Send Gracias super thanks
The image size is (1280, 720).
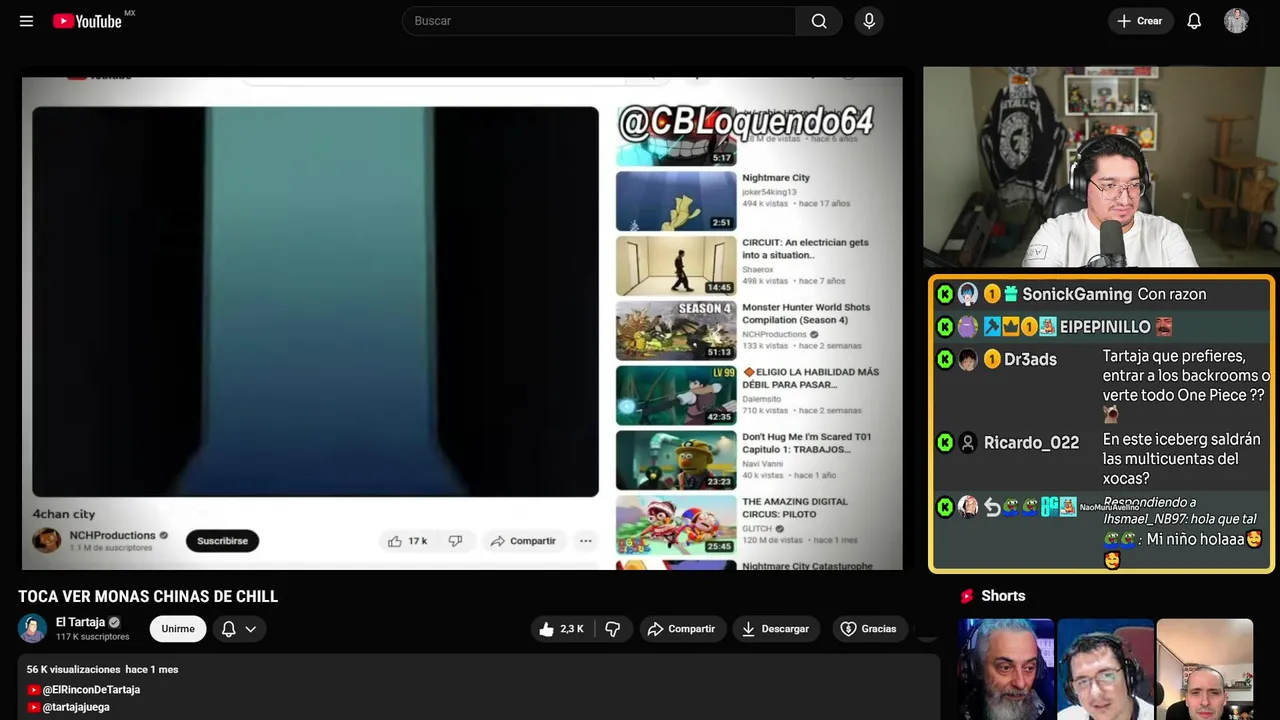pos(869,629)
